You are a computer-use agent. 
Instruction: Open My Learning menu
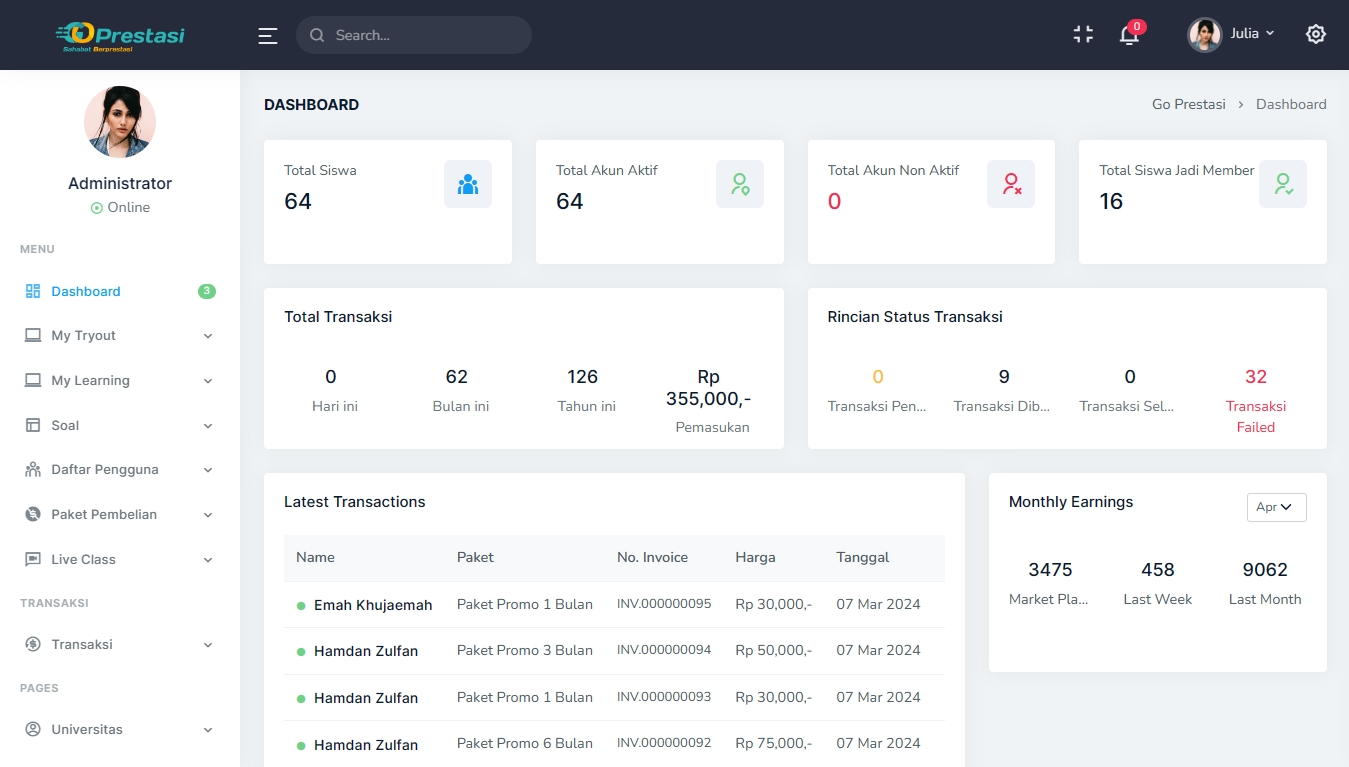(x=120, y=380)
